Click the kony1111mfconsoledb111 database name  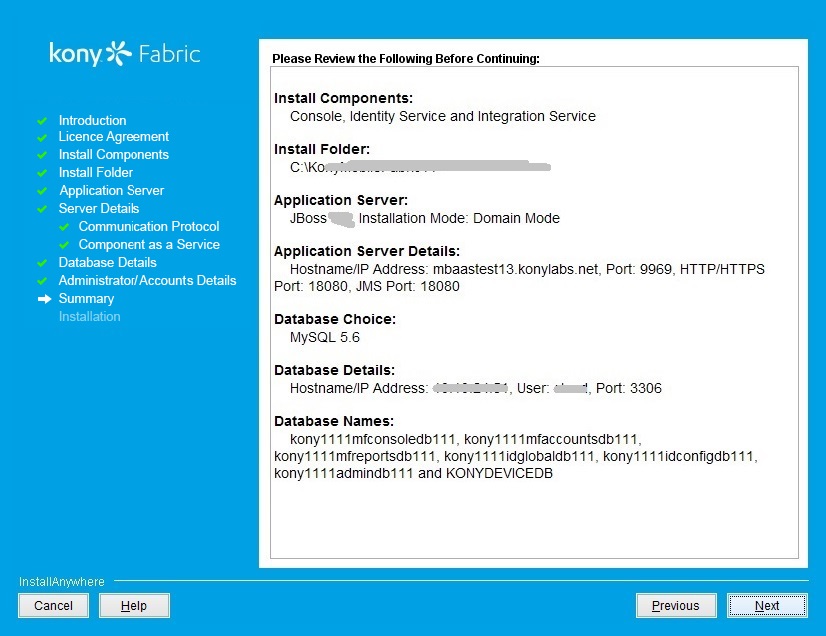(x=372, y=439)
